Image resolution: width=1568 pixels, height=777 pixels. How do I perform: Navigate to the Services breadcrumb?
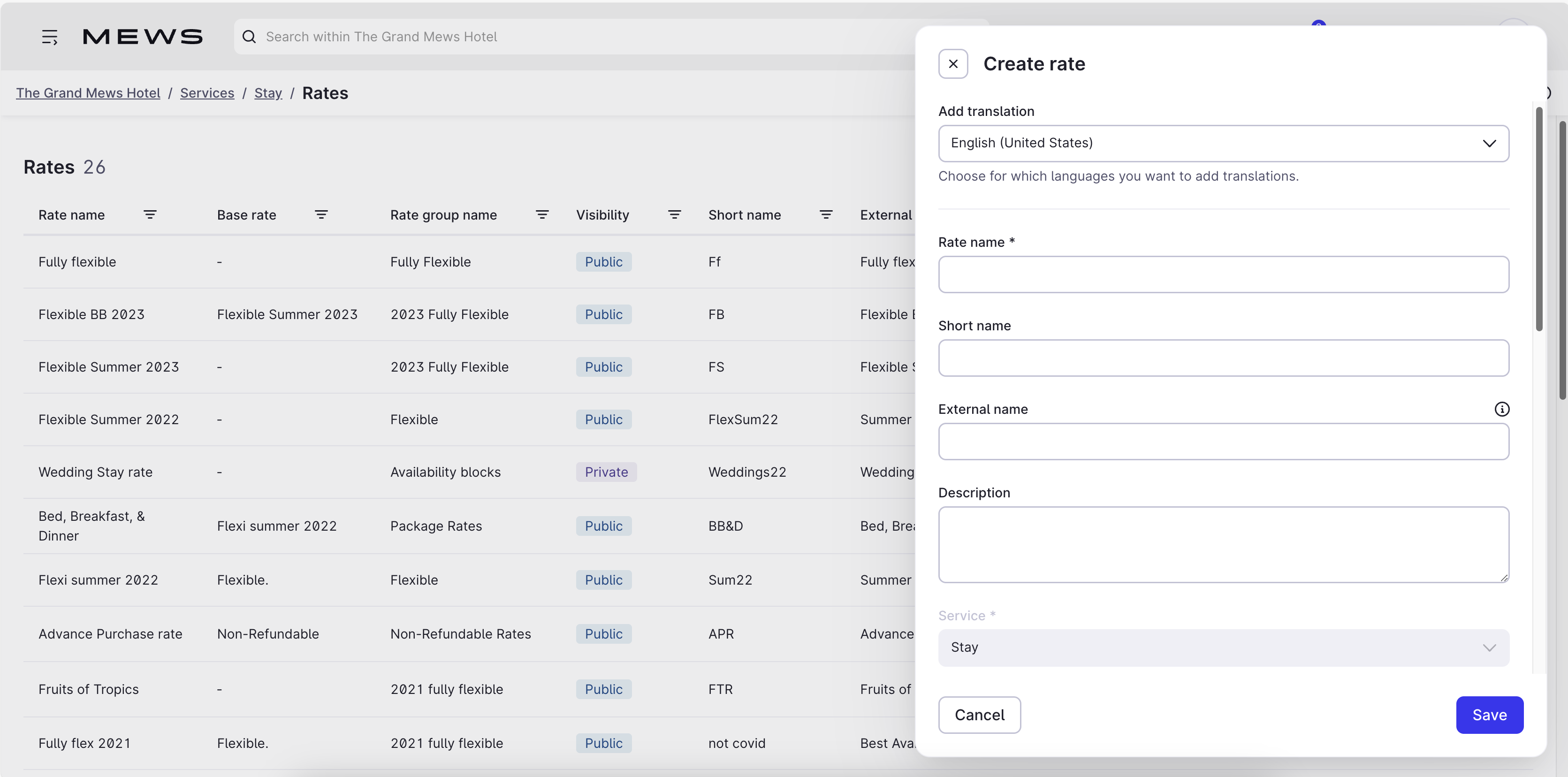point(207,92)
